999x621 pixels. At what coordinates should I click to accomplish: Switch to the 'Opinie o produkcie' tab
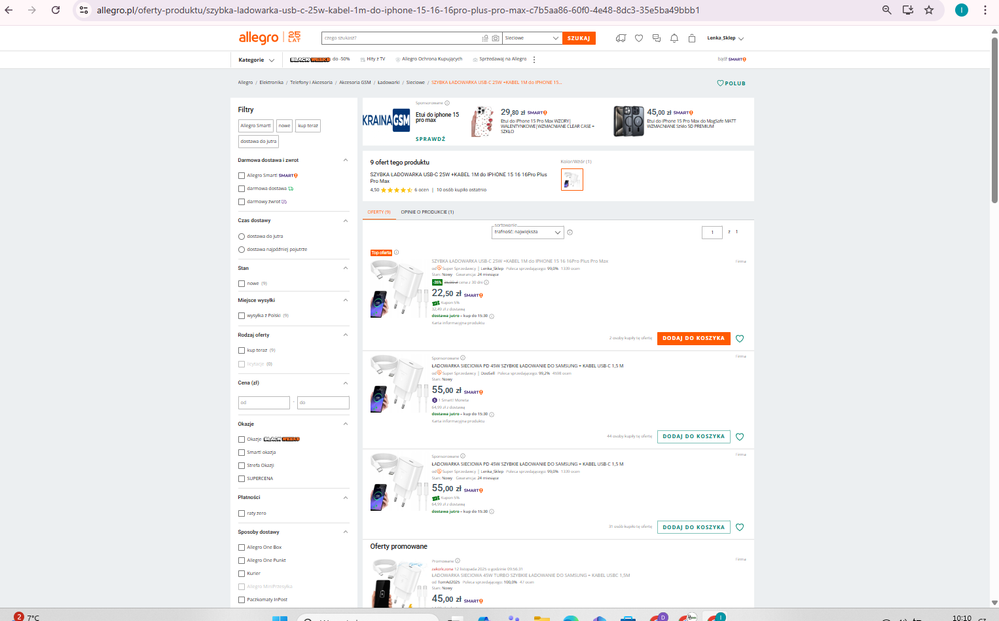427,212
